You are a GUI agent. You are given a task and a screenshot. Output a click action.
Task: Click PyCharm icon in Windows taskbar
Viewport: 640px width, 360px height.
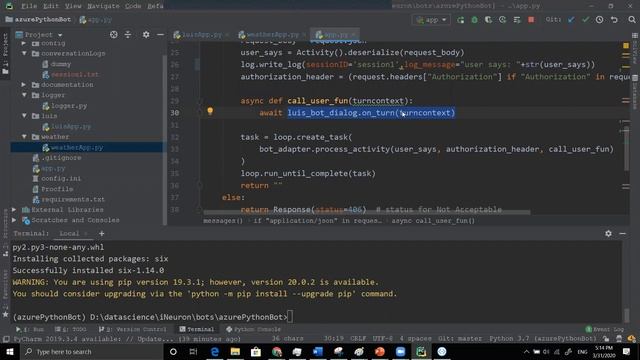(421, 351)
